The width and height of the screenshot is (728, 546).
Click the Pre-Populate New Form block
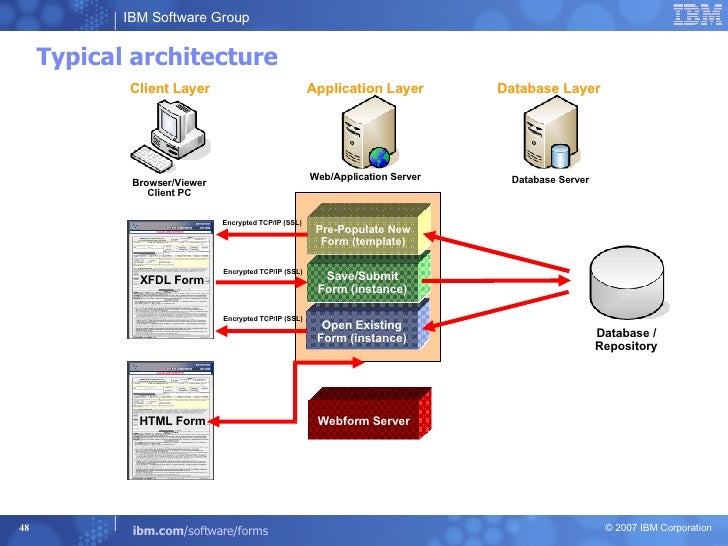369,229
